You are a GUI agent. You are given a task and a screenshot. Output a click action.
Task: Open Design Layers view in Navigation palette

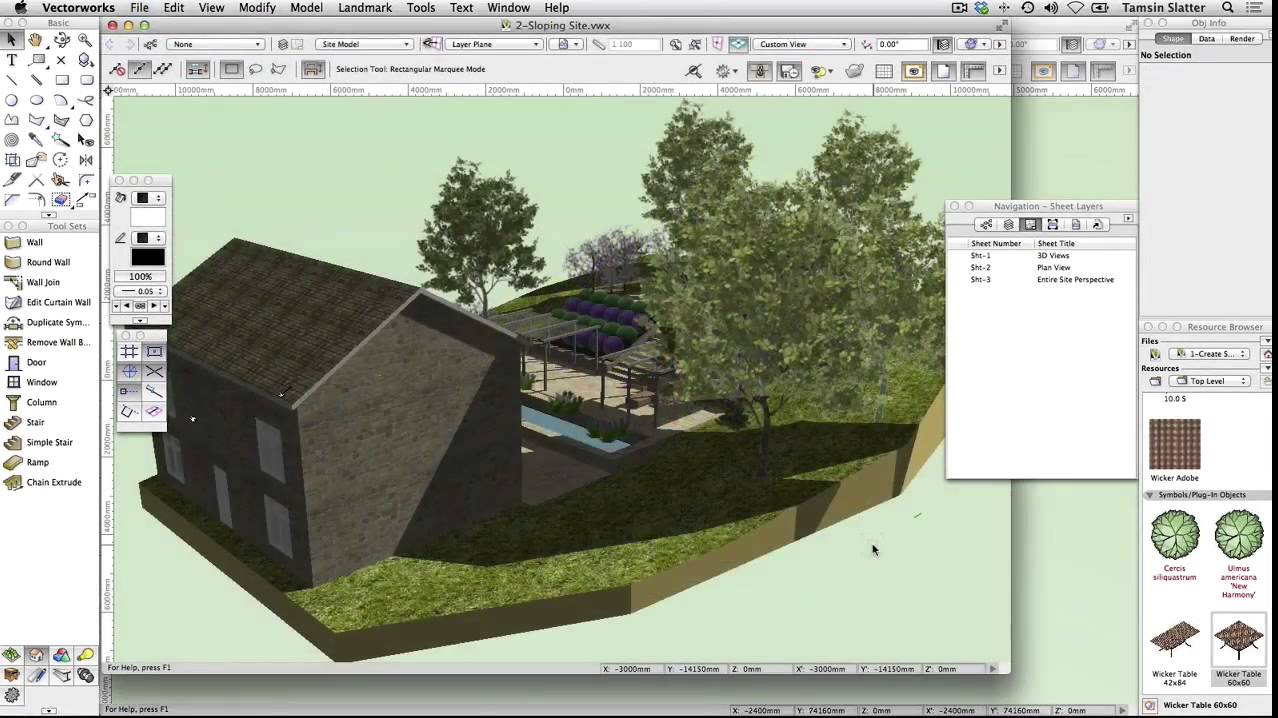coord(1008,224)
